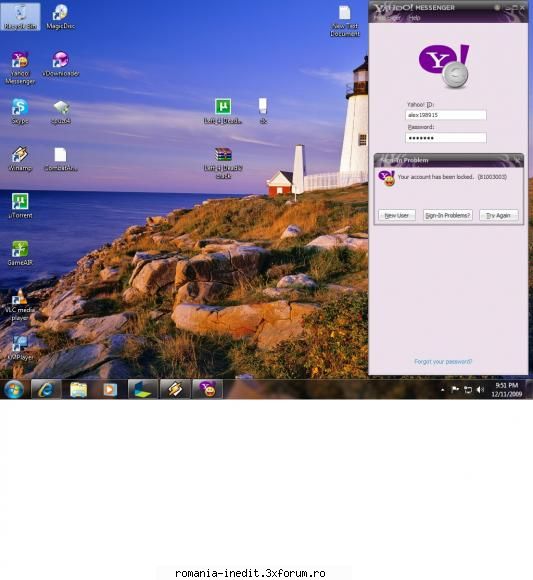
Task: Open the Windows Start menu orb
Action: pos(14,389)
